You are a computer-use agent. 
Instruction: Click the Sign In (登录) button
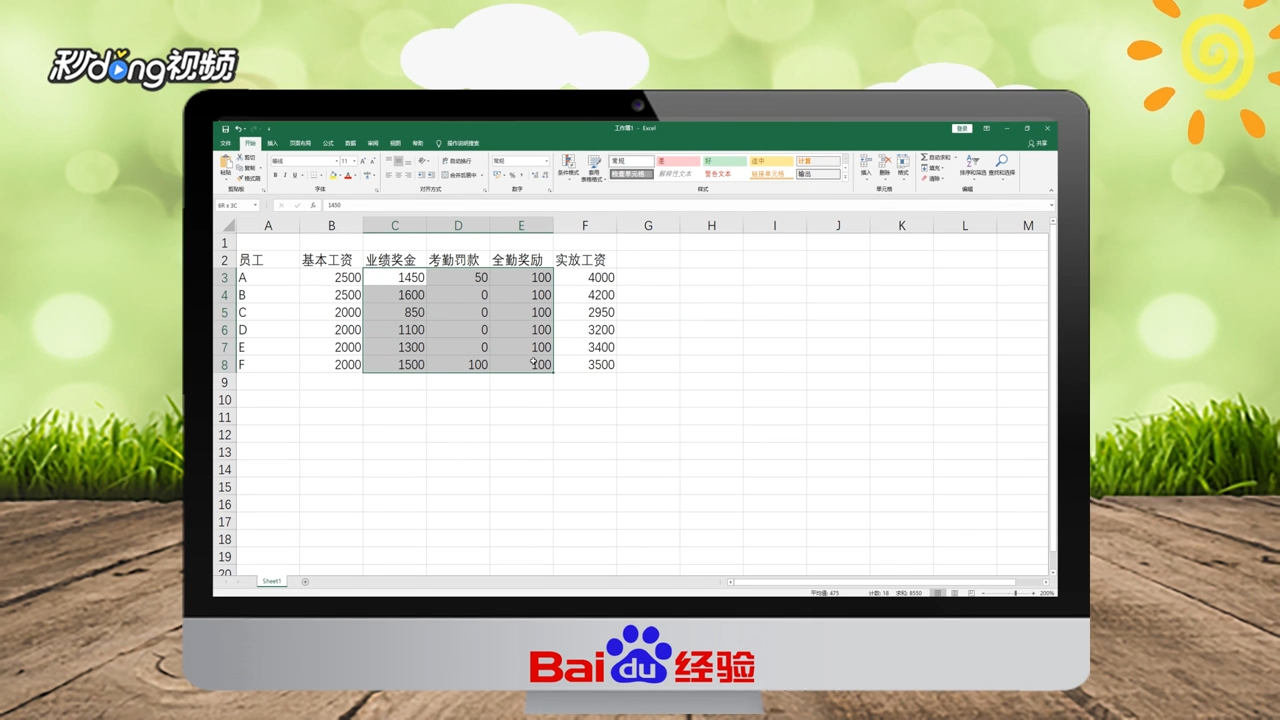(960, 129)
